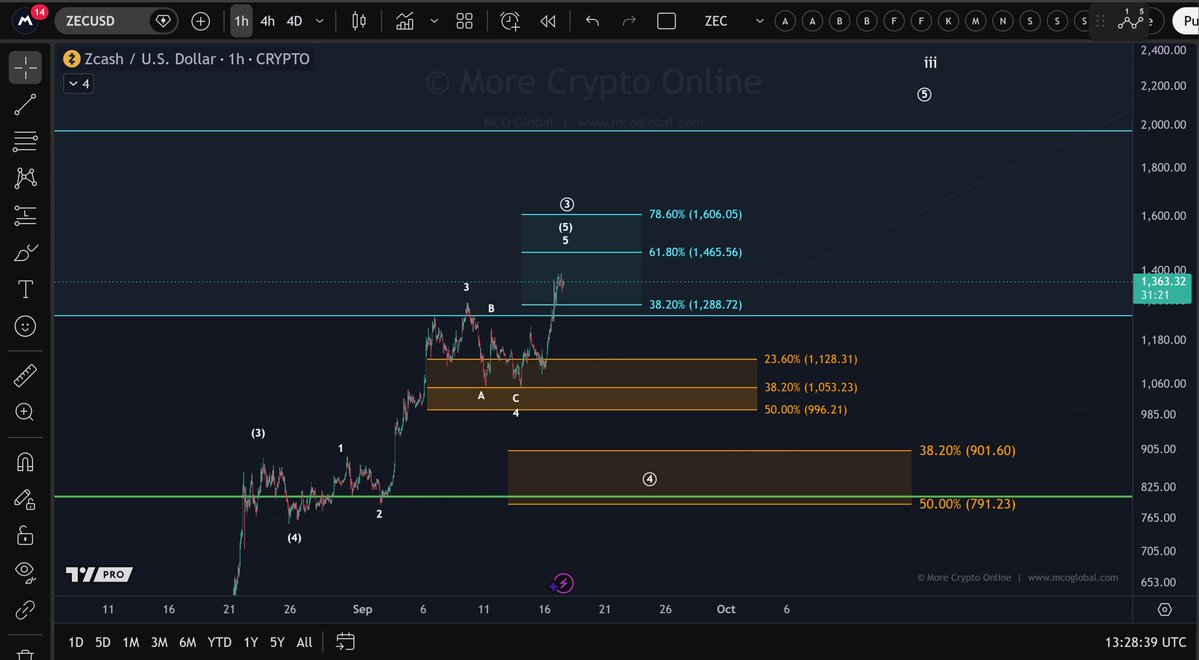Open the candlestick chart type selector
1199x660 pixels.
click(x=359, y=21)
